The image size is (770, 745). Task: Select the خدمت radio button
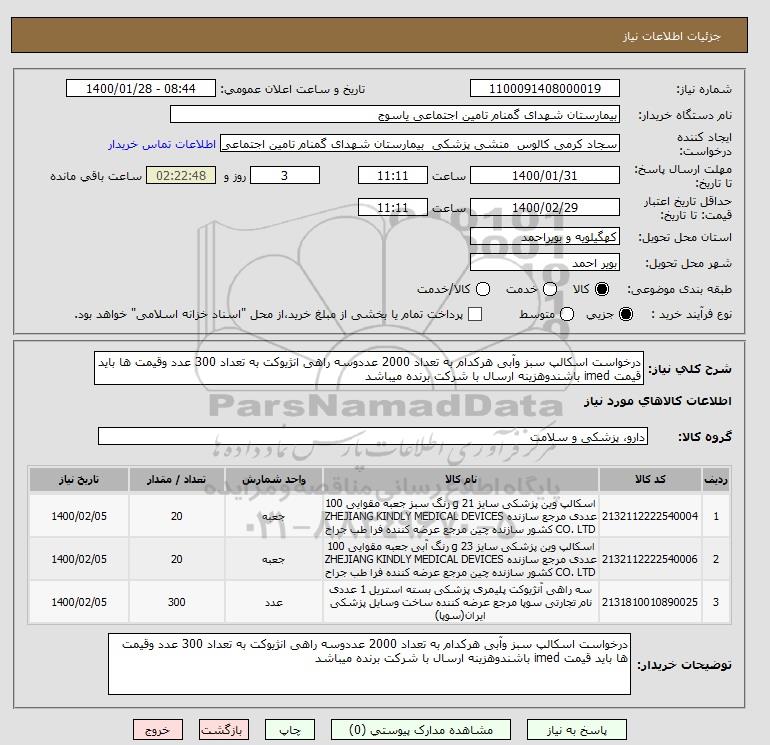pyautogui.click(x=550, y=289)
